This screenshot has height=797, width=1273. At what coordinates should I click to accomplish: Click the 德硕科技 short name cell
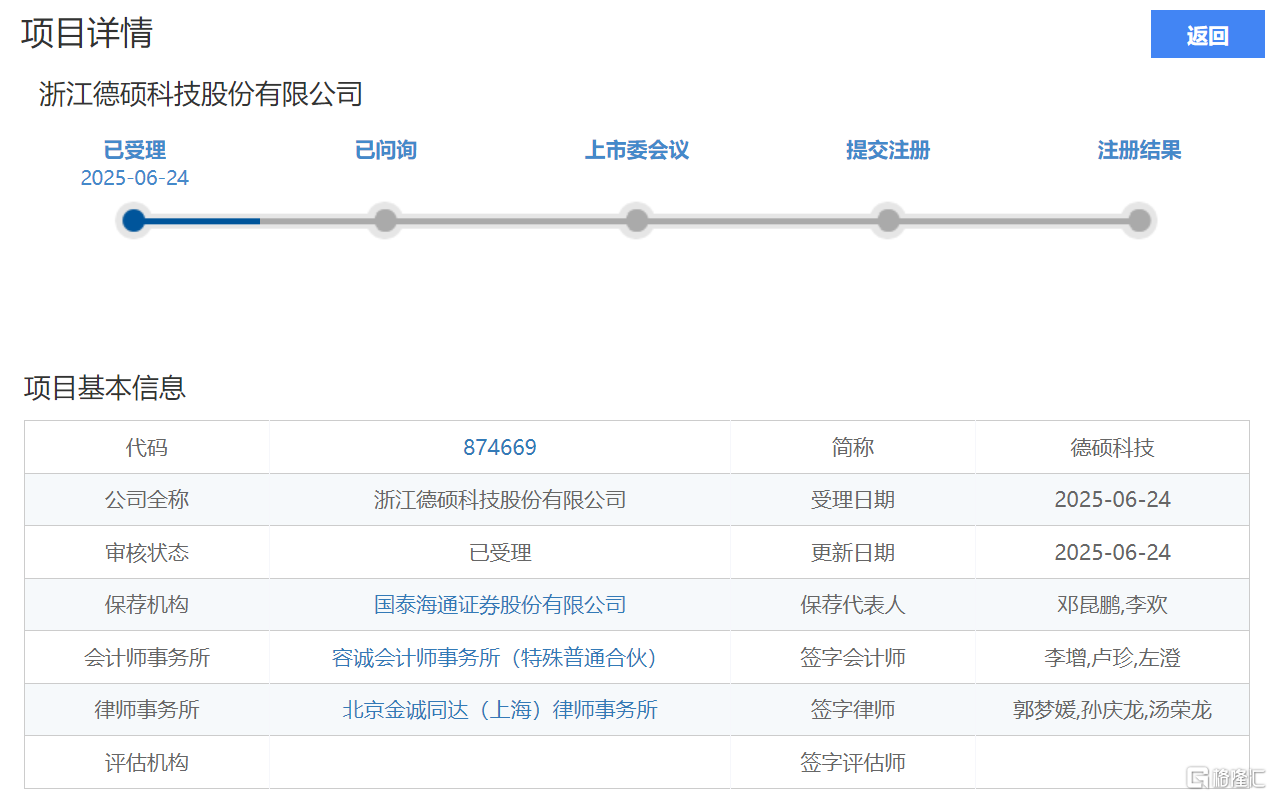[1112, 447]
